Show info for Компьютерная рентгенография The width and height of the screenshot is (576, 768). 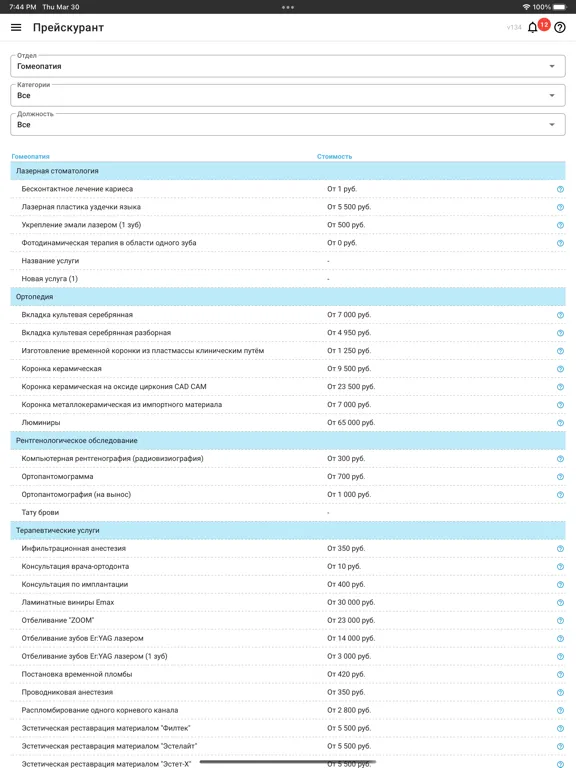pos(560,459)
